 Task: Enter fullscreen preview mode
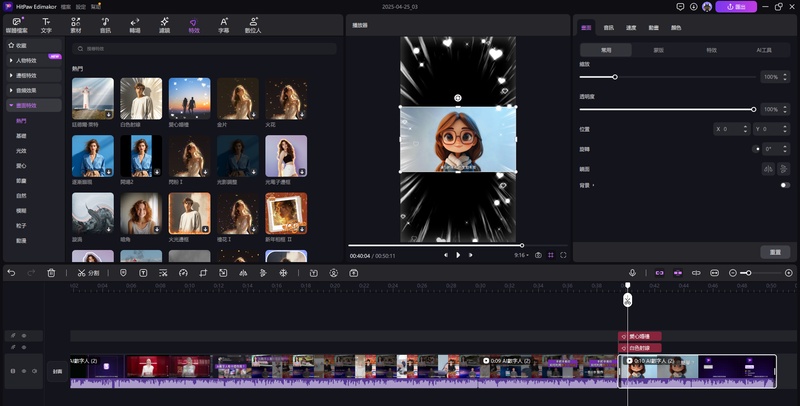pos(563,255)
